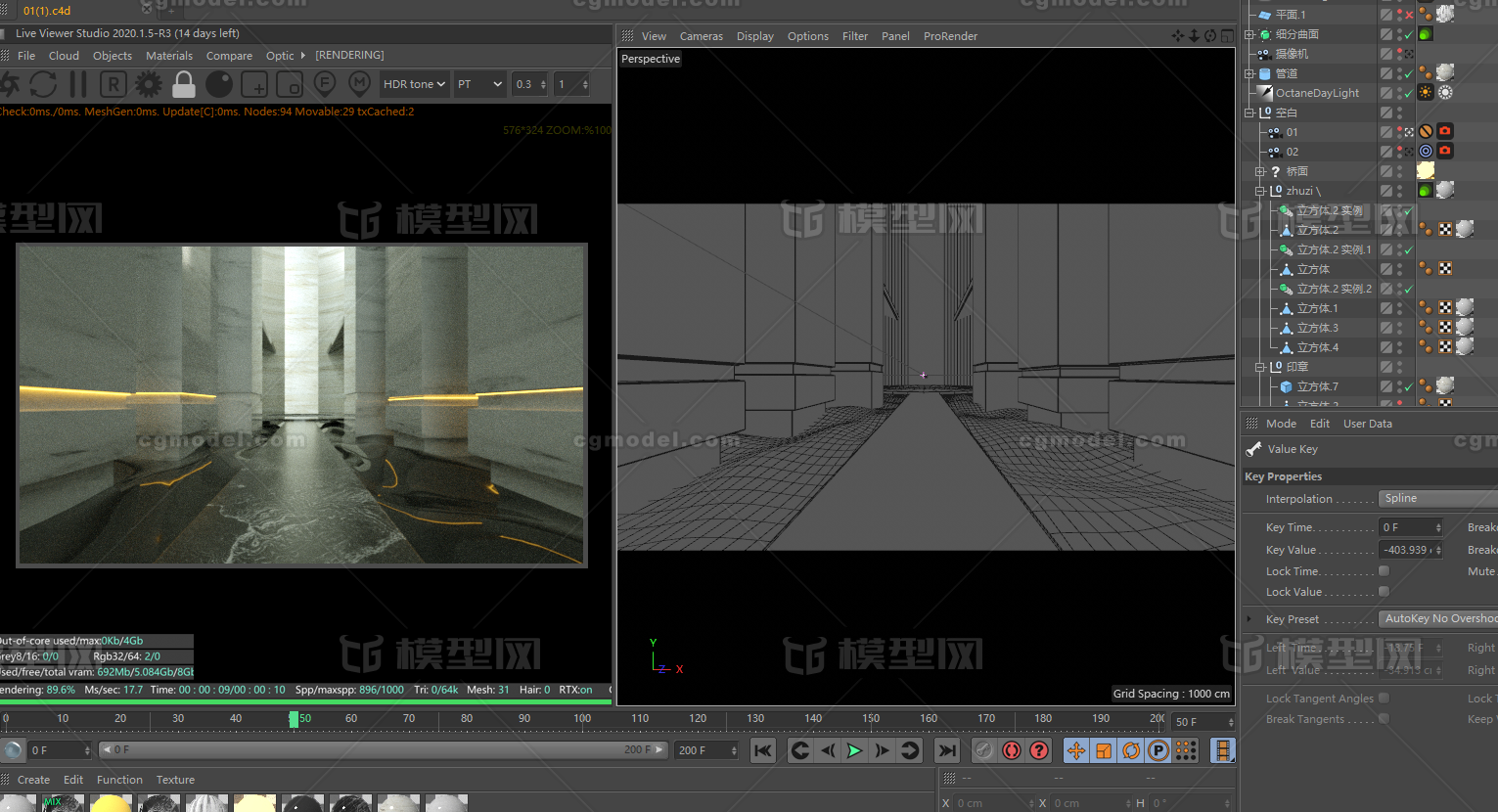Open Mode in the attribute manager
Image resolution: width=1498 pixels, height=812 pixels.
pyautogui.click(x=1281, y=424)
